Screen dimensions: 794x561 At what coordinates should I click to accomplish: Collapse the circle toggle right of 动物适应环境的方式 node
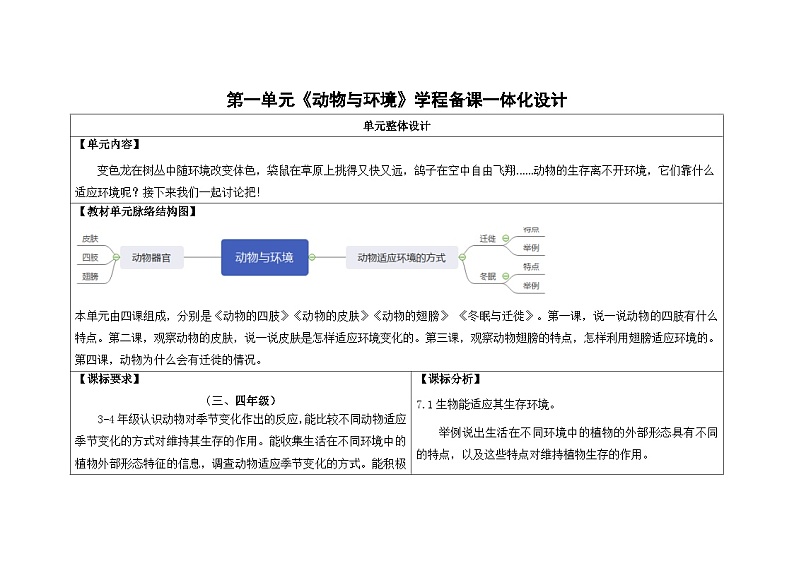click(x=462, y=257)
